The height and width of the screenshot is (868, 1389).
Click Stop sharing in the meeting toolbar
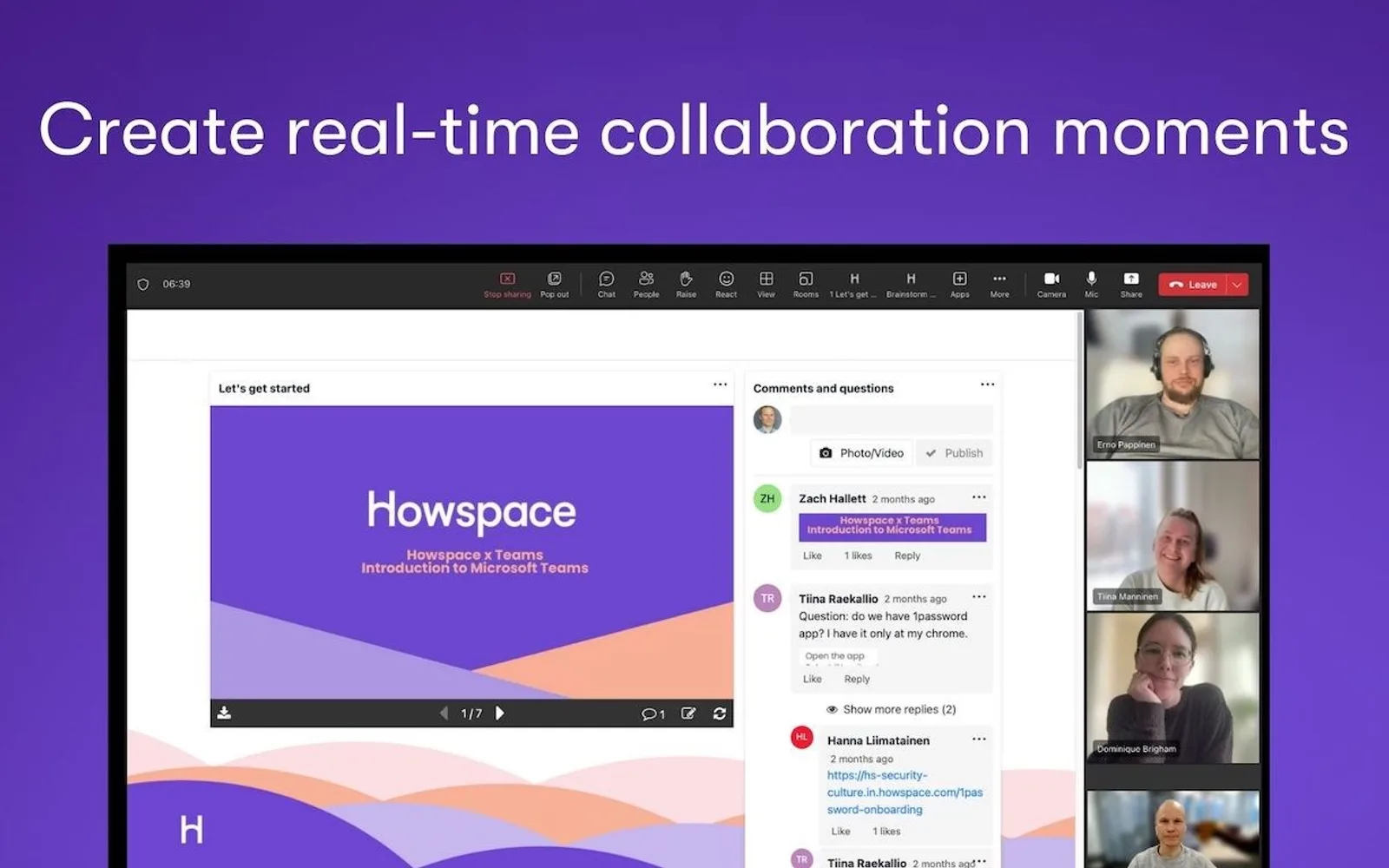click(x=507, y=285)
